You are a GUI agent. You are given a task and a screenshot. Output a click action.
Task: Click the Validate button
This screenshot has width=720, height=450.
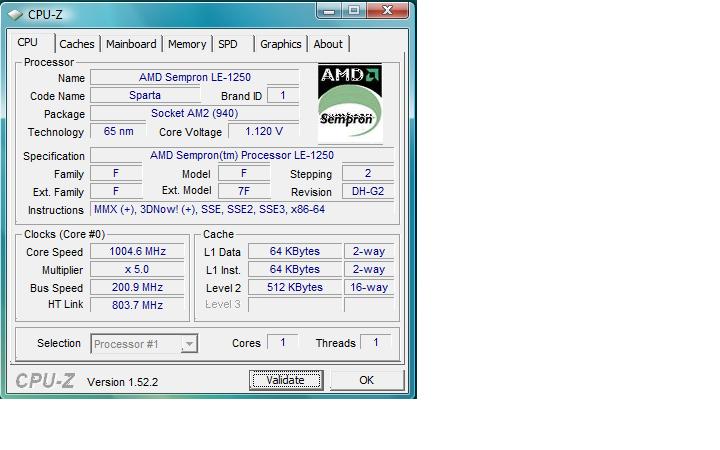point(286,380)
